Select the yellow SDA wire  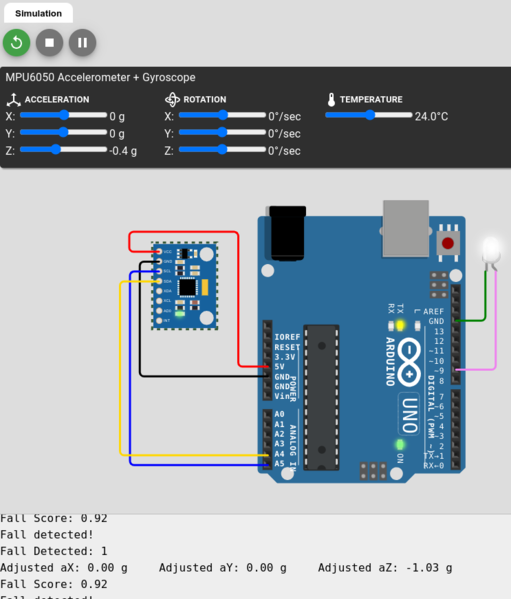click(x=121, y=367)
